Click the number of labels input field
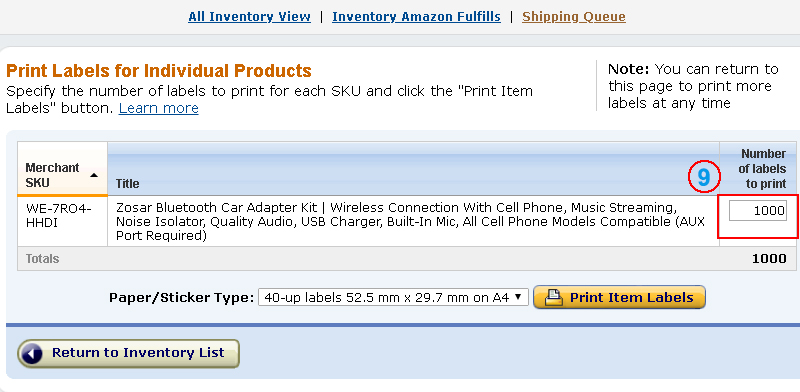 coord(758,211)
